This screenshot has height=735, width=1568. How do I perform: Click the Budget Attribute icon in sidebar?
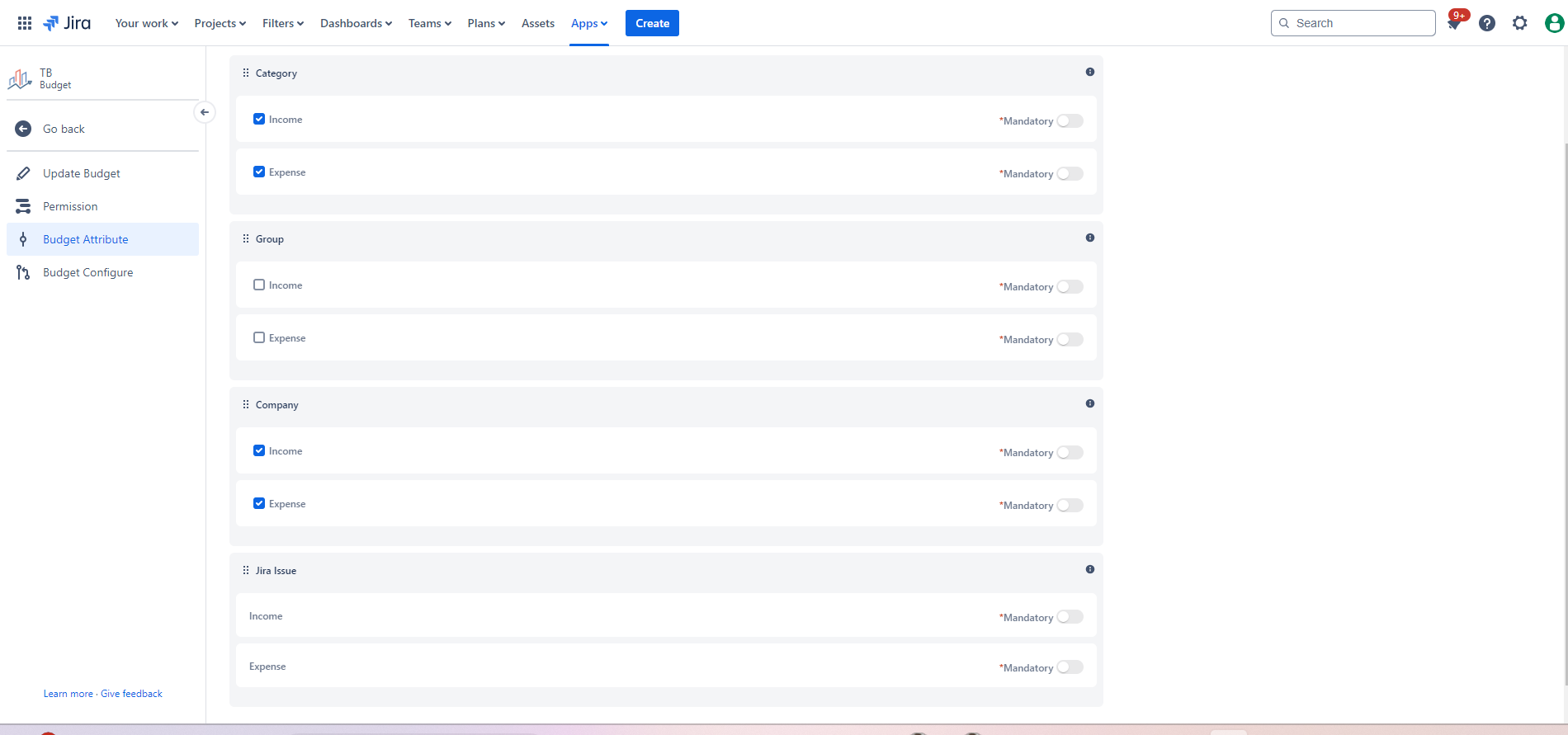23,239
